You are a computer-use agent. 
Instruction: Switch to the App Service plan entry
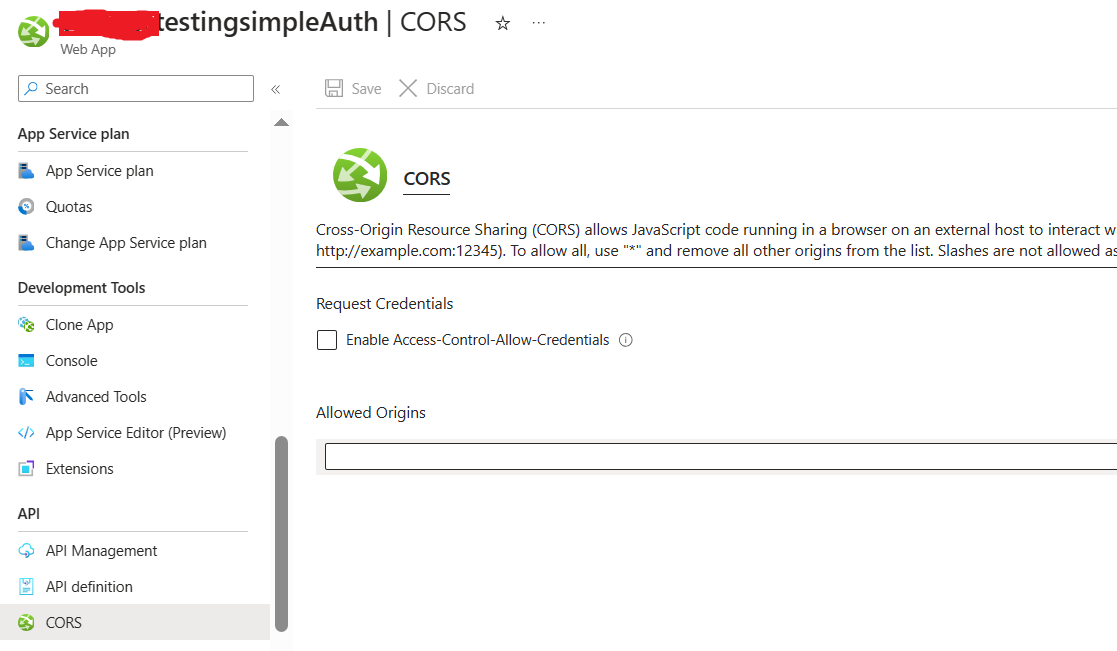99,170
